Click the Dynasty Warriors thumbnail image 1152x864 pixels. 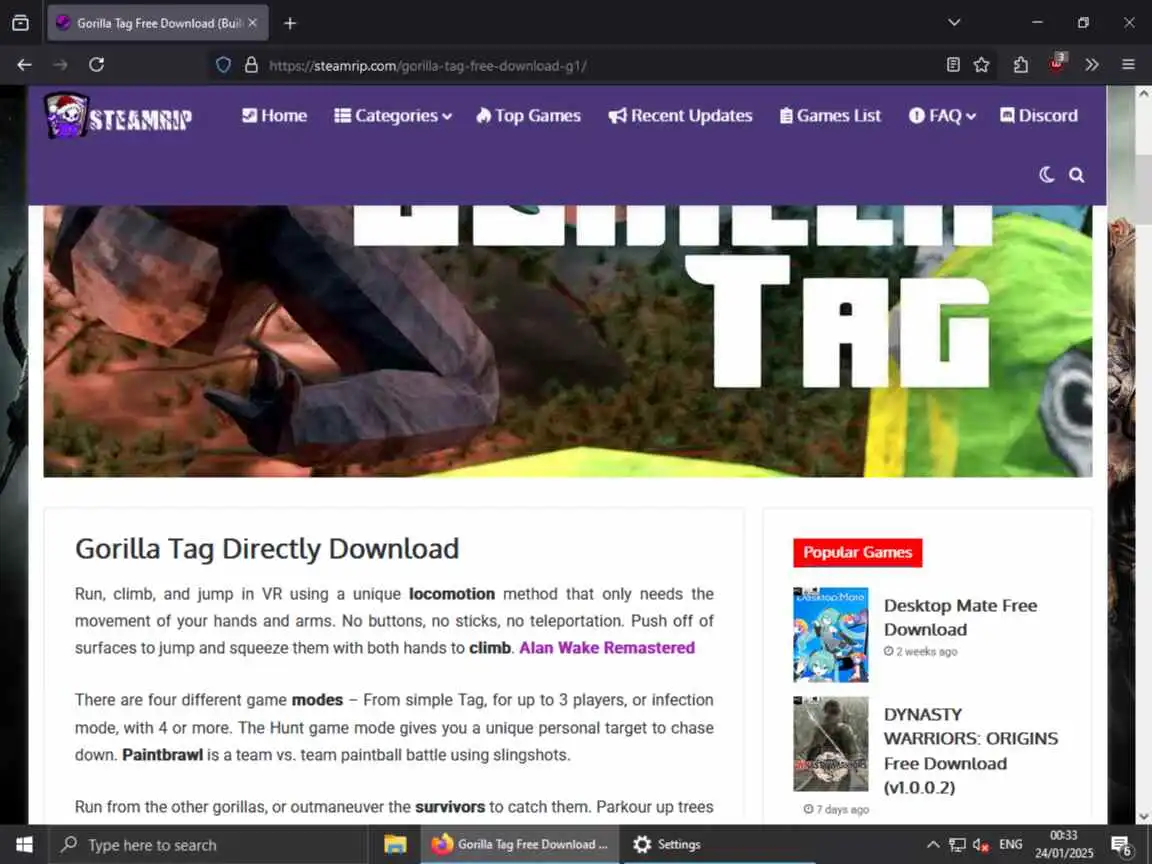click(831, 744)
